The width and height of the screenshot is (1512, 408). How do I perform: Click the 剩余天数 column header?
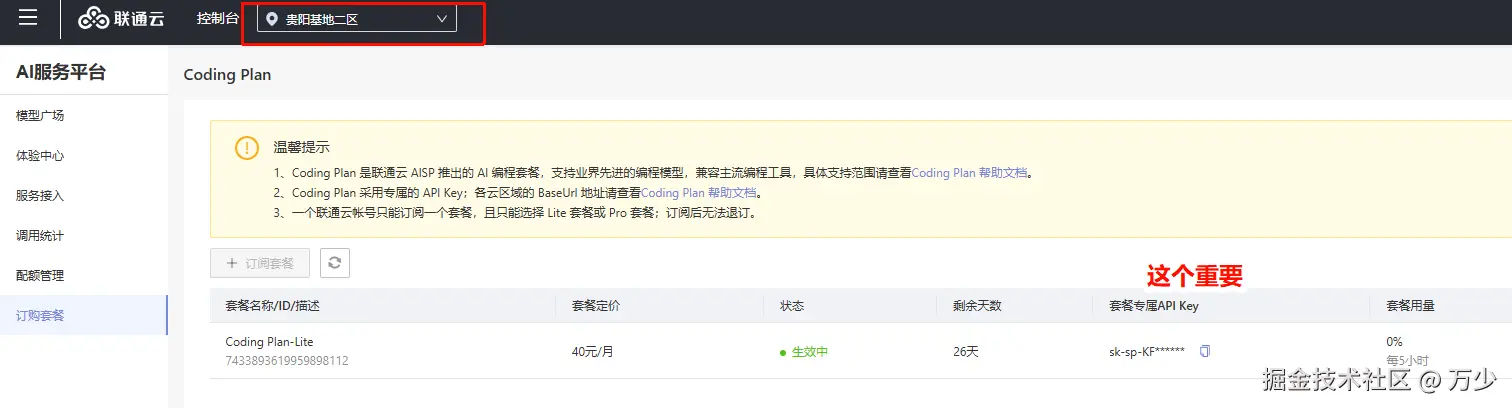click(978, 305)
